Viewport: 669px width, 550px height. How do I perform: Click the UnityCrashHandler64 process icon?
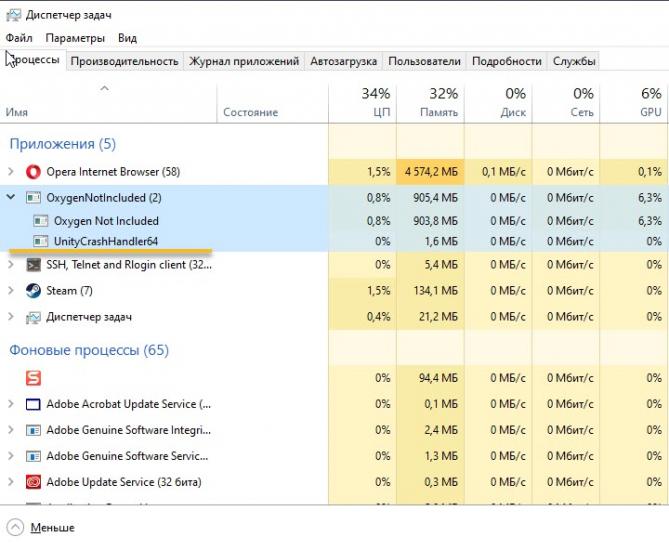tap(41, 242)
